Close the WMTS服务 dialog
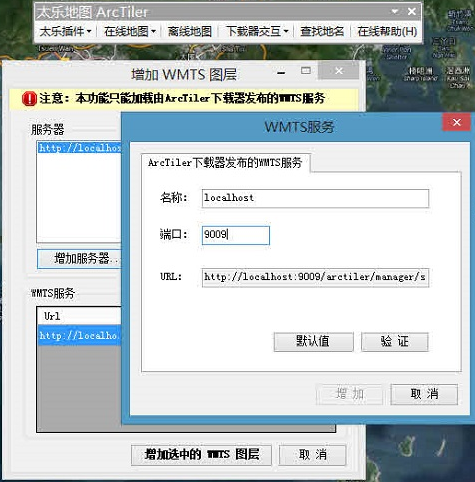The image size is (475, 482). click(x=456, y=122)
